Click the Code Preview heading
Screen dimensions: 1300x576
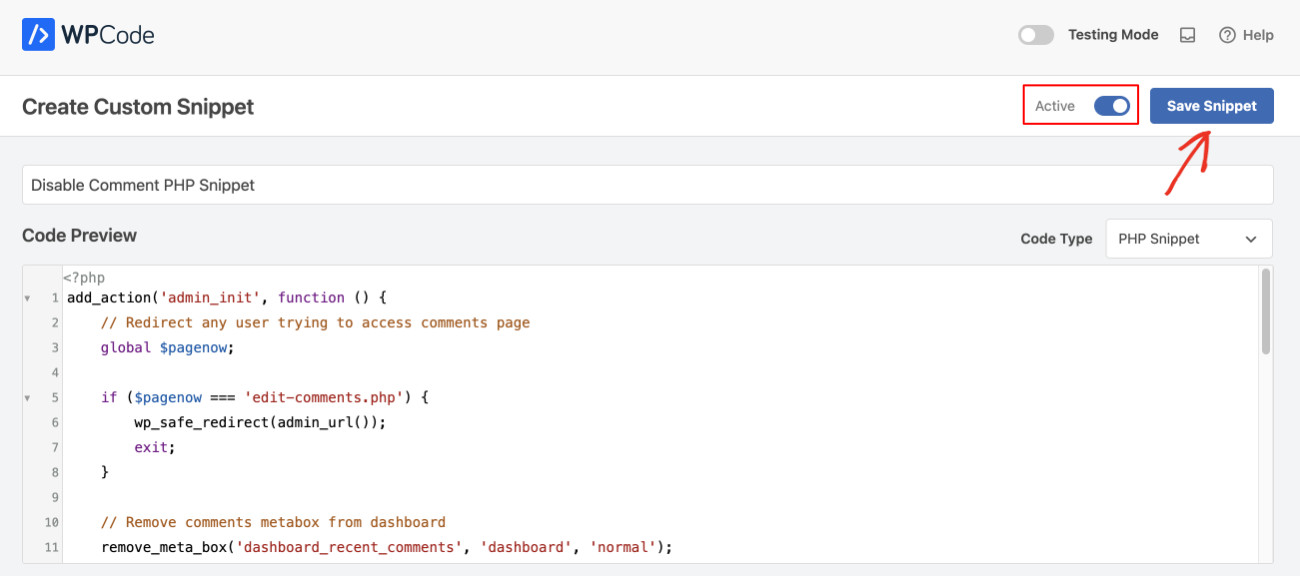click(79, 235)
